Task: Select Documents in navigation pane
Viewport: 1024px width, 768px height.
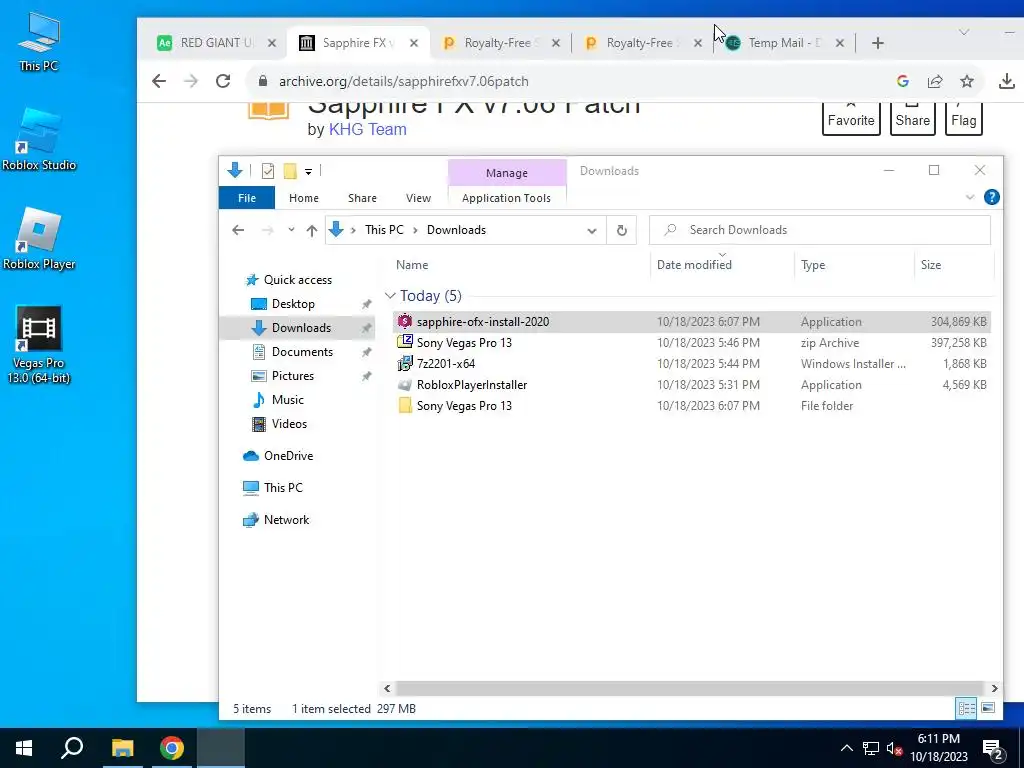Action: [x=302, y=352]
